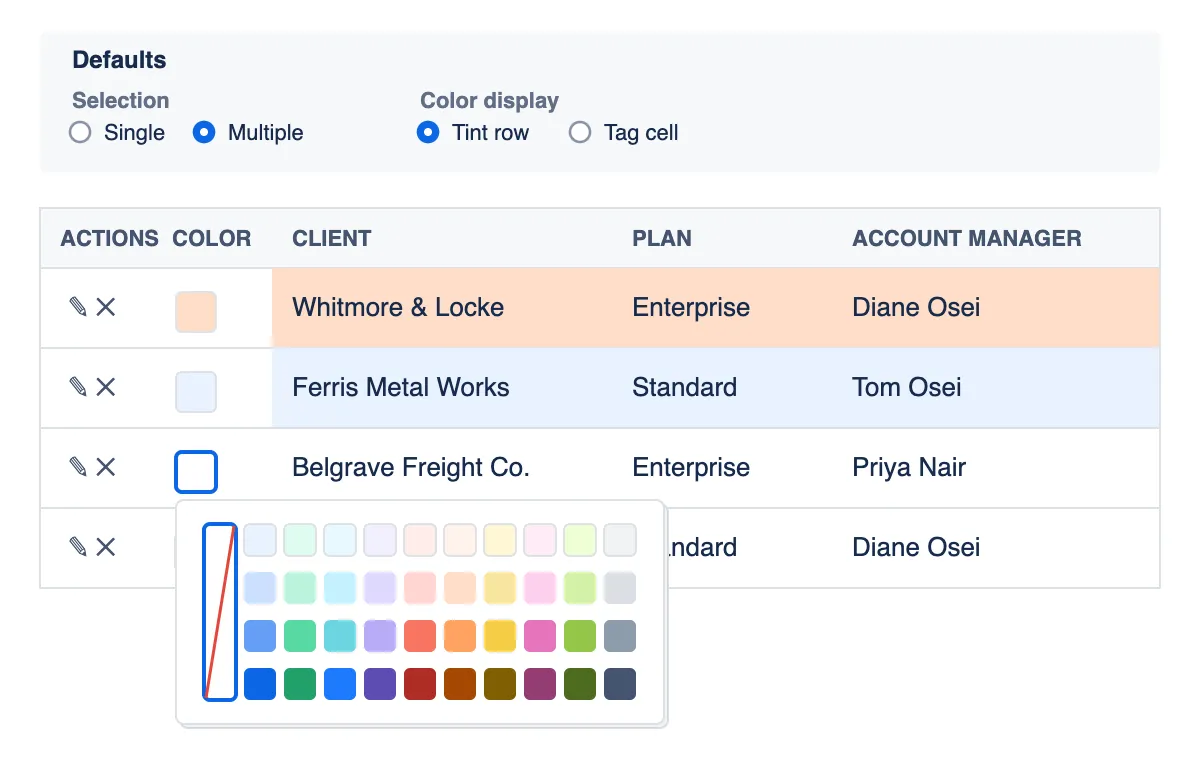The image size is (1200, 760).
Task: Pick the dark brown-orange swatch in bottom row
Action: pos(460,684)
